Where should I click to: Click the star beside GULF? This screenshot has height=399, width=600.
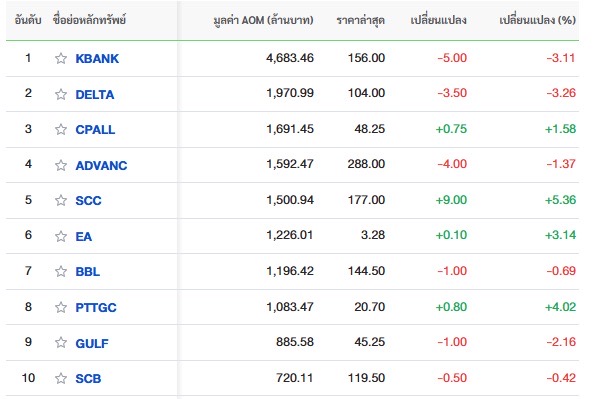[61, 342]
